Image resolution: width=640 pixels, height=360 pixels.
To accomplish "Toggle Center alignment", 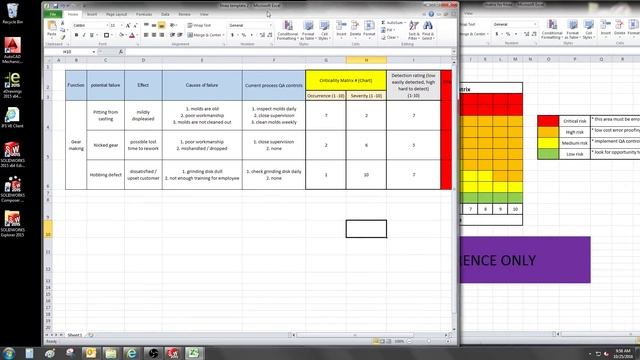I will 154,35.
